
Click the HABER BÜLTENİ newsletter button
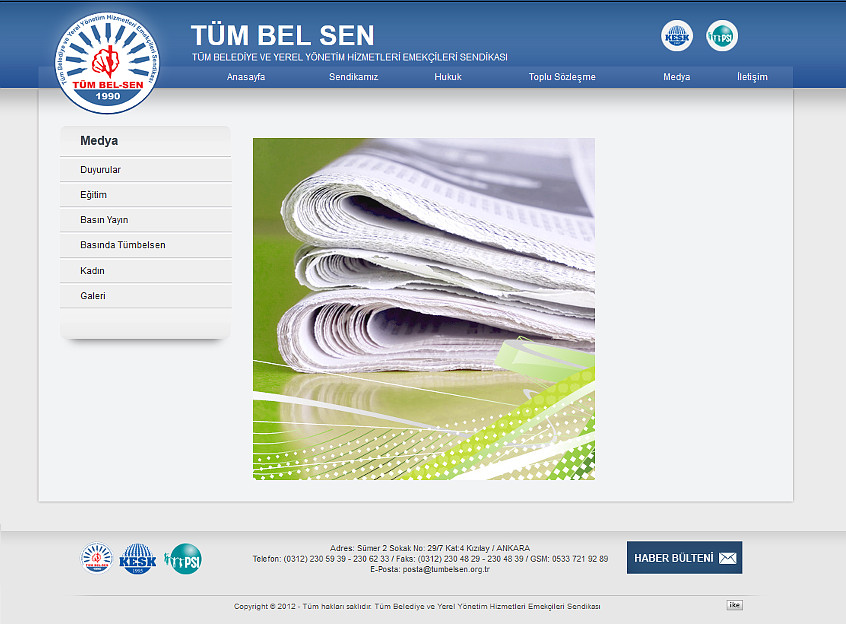click(684, 558)
